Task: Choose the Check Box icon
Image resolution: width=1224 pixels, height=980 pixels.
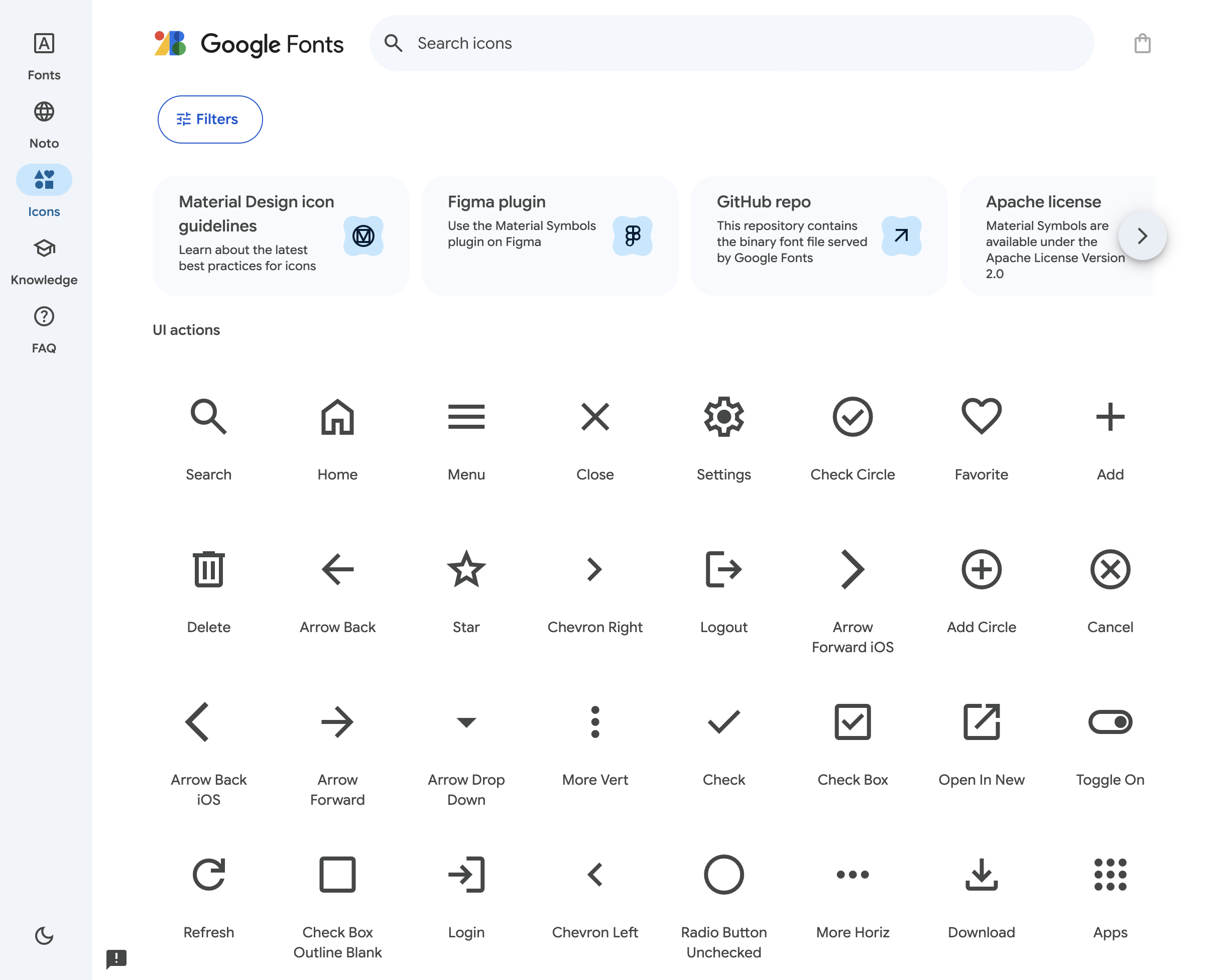Action: tap(852, 721)
